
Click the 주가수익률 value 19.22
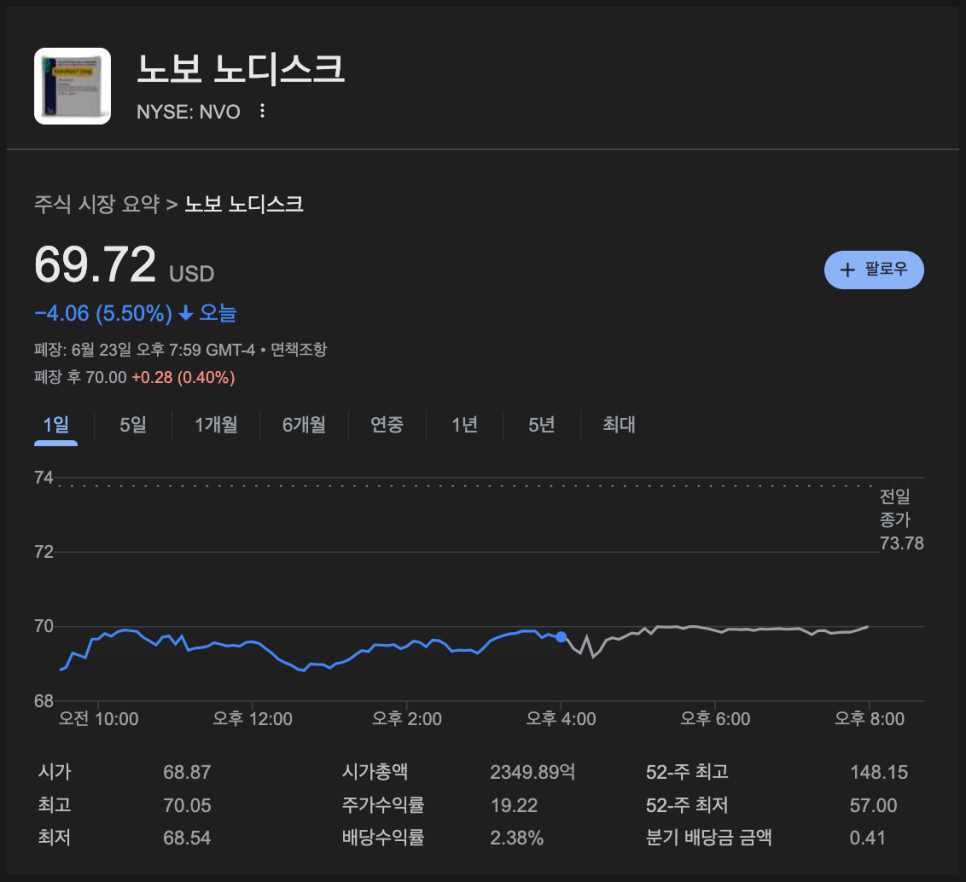[x=514, y=805]
